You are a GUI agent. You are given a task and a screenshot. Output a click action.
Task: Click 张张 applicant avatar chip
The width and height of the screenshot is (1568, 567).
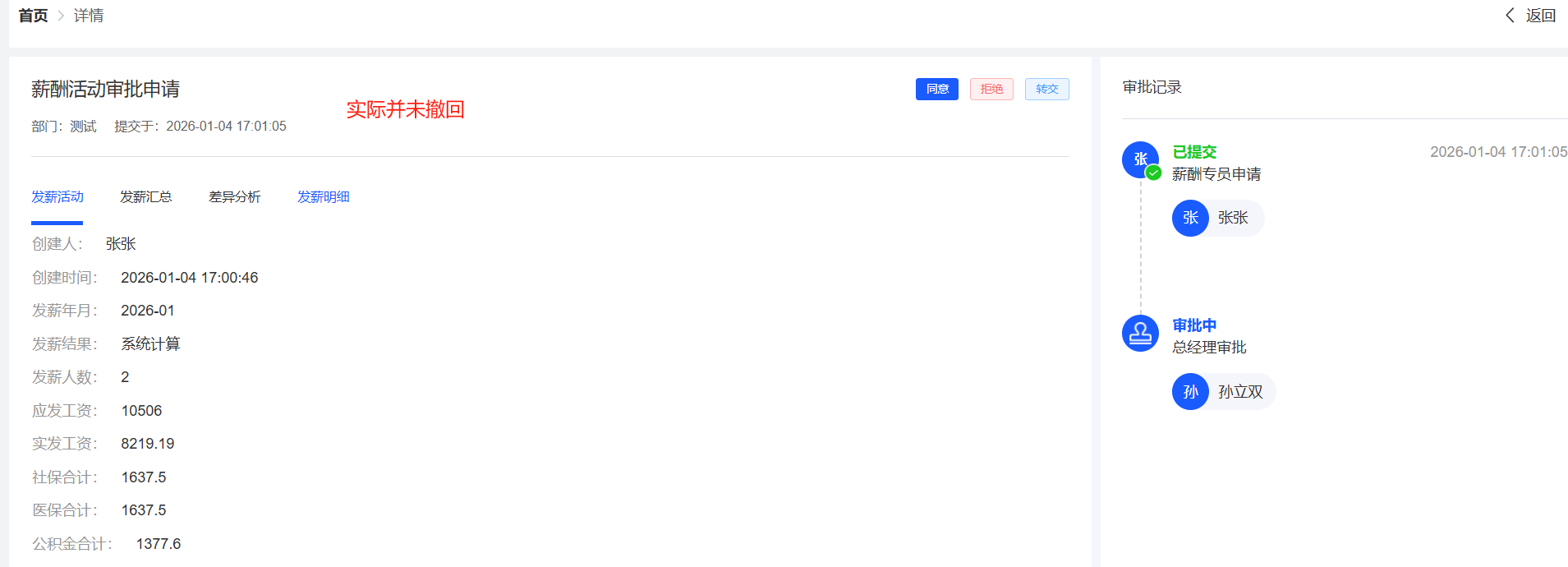click(x=1217, y=218)
